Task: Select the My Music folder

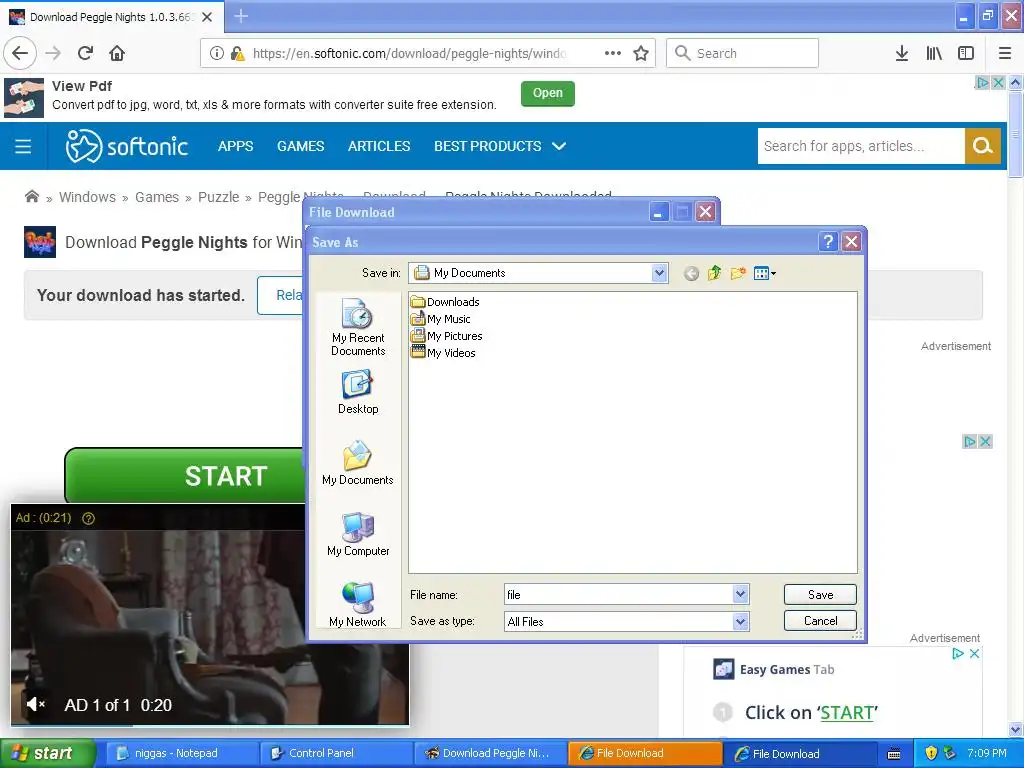Action: point(441,319)
